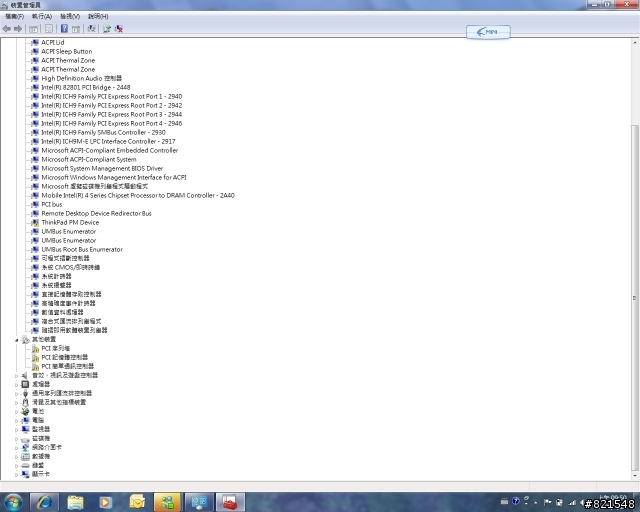This screenshot has height=512, width=640.
Task: Select ICH9 PCI Express Root Port 4 - 2946
Action: click(x=111, y=123)
